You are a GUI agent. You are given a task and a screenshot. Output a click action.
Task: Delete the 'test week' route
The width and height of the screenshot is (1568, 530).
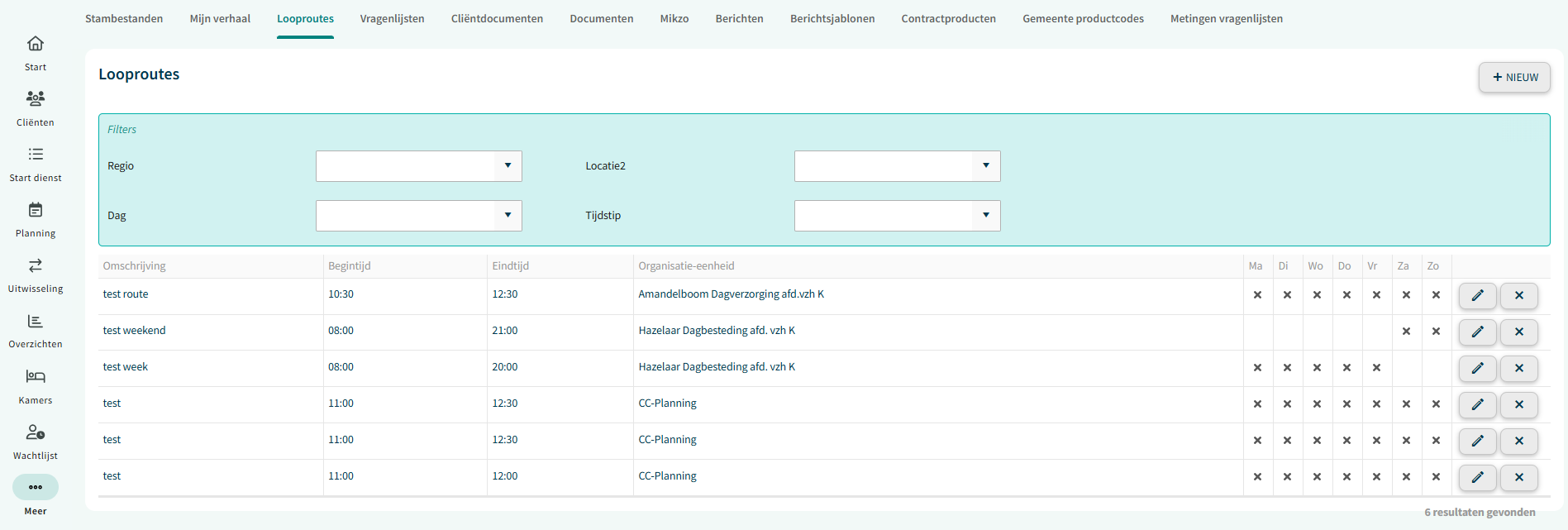[x=1519, y=369]
